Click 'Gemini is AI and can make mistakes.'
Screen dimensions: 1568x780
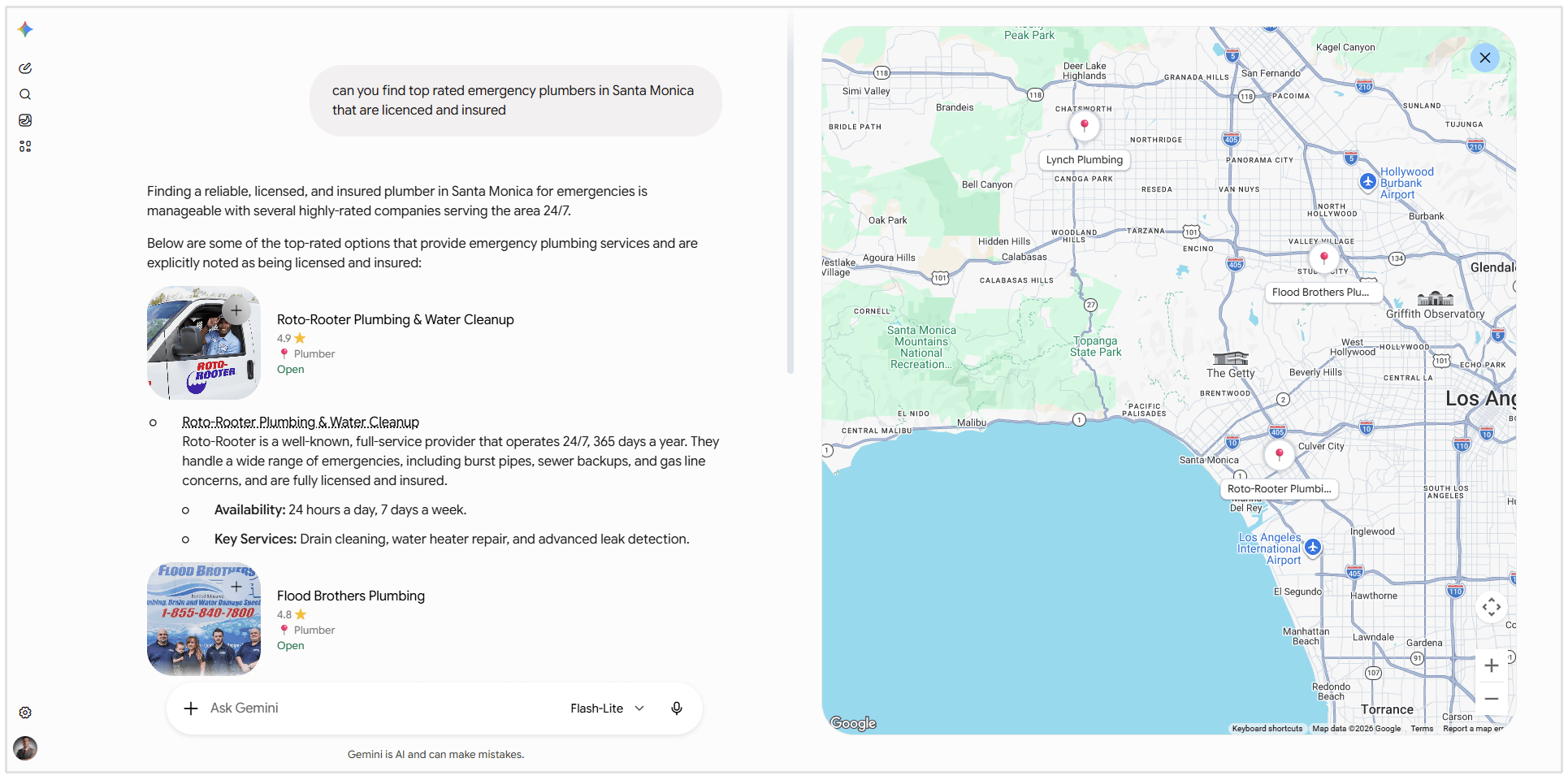coord(436,755)
